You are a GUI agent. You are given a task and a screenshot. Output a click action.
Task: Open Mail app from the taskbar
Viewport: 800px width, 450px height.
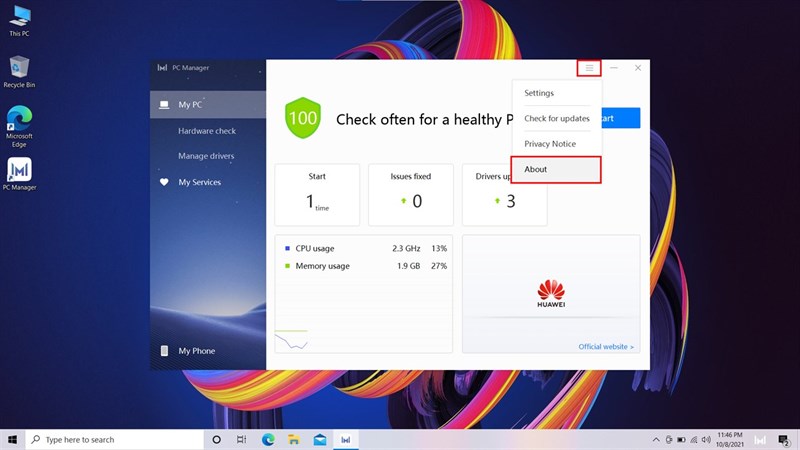pyautogui.click(x=320, y=439)
